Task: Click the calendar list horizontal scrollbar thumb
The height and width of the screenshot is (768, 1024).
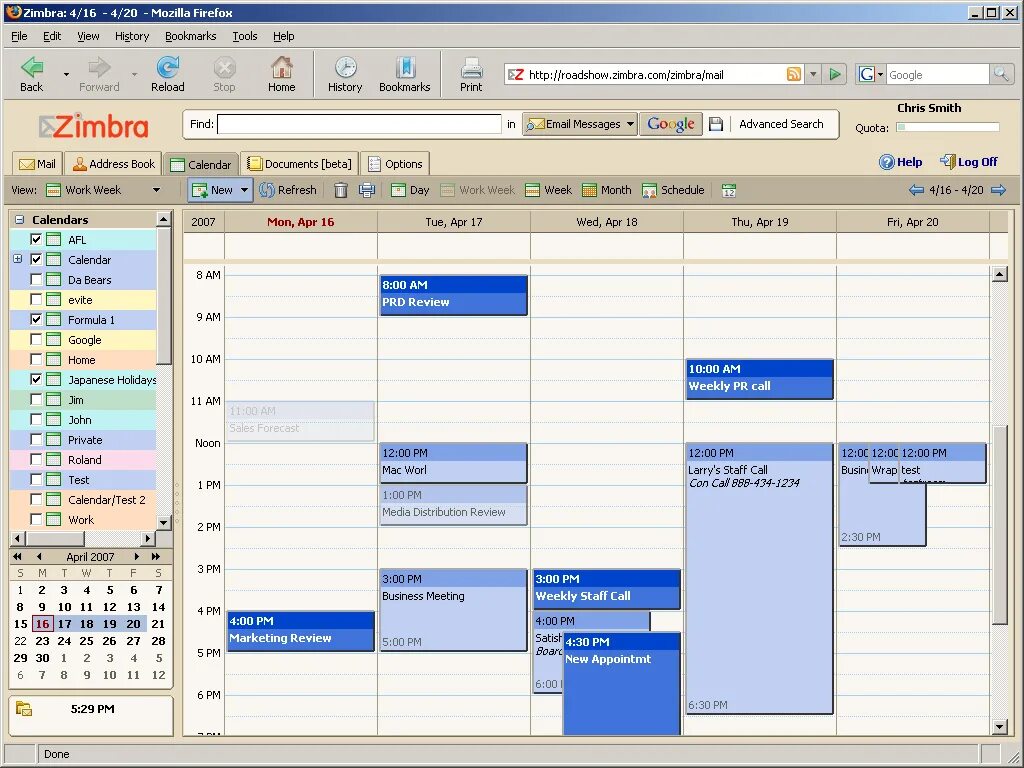Action: click(x=55, y=539)
